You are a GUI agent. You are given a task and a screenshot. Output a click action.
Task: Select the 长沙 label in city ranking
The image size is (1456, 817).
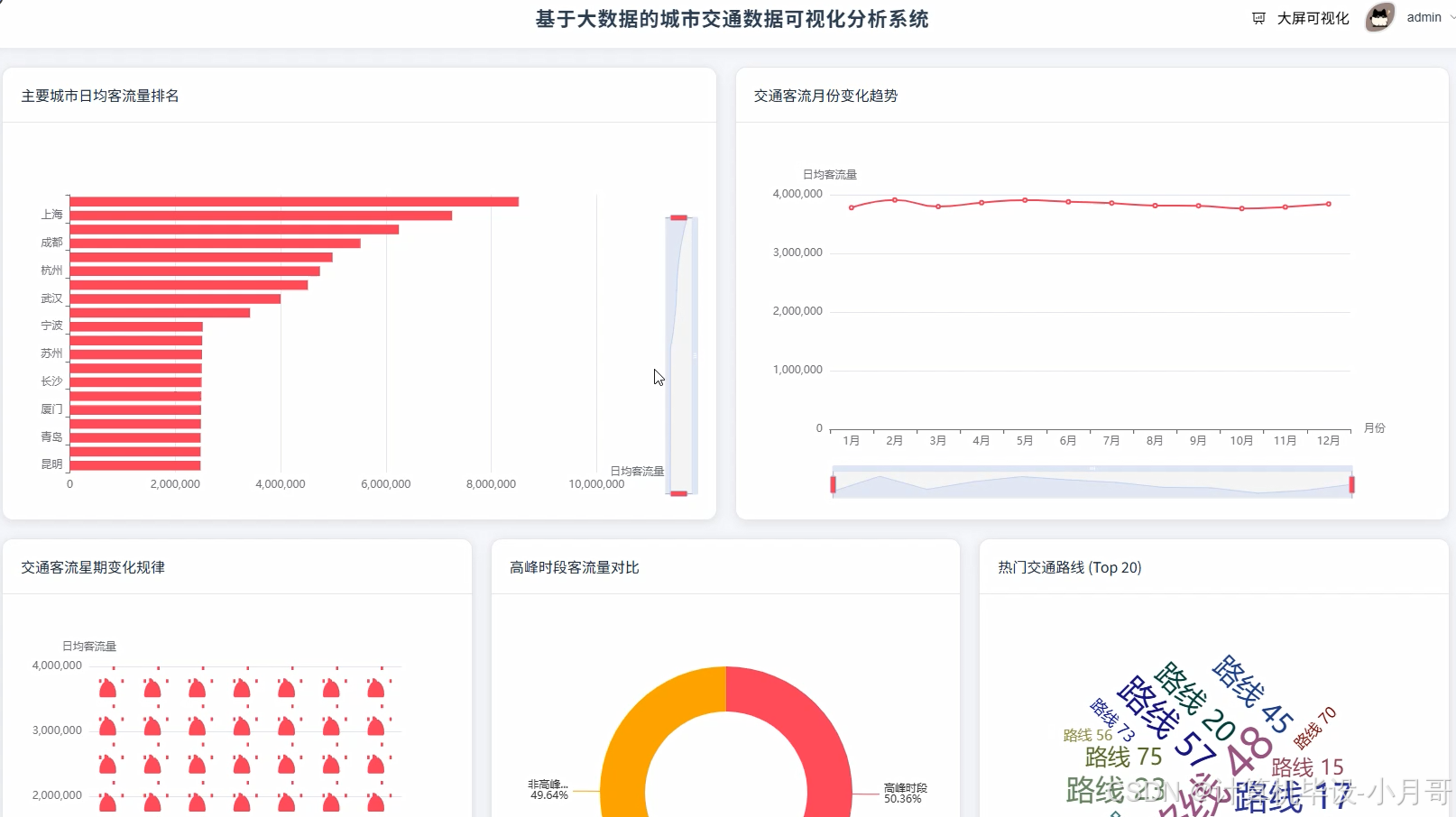51,381
